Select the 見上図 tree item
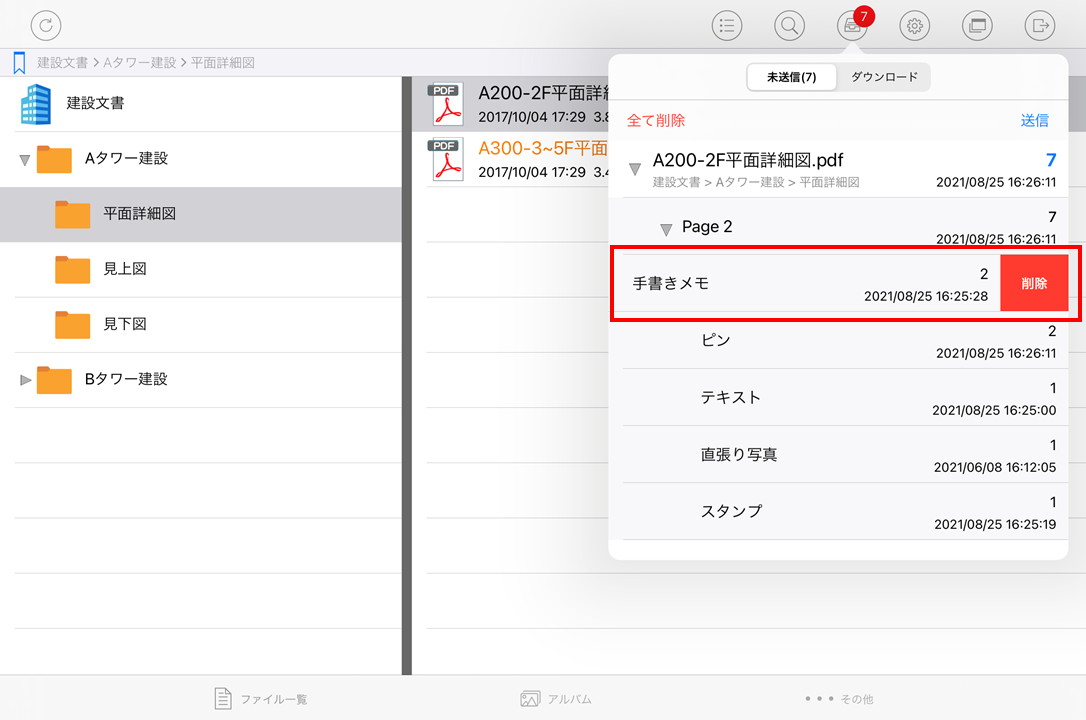 tap(201, 269)
